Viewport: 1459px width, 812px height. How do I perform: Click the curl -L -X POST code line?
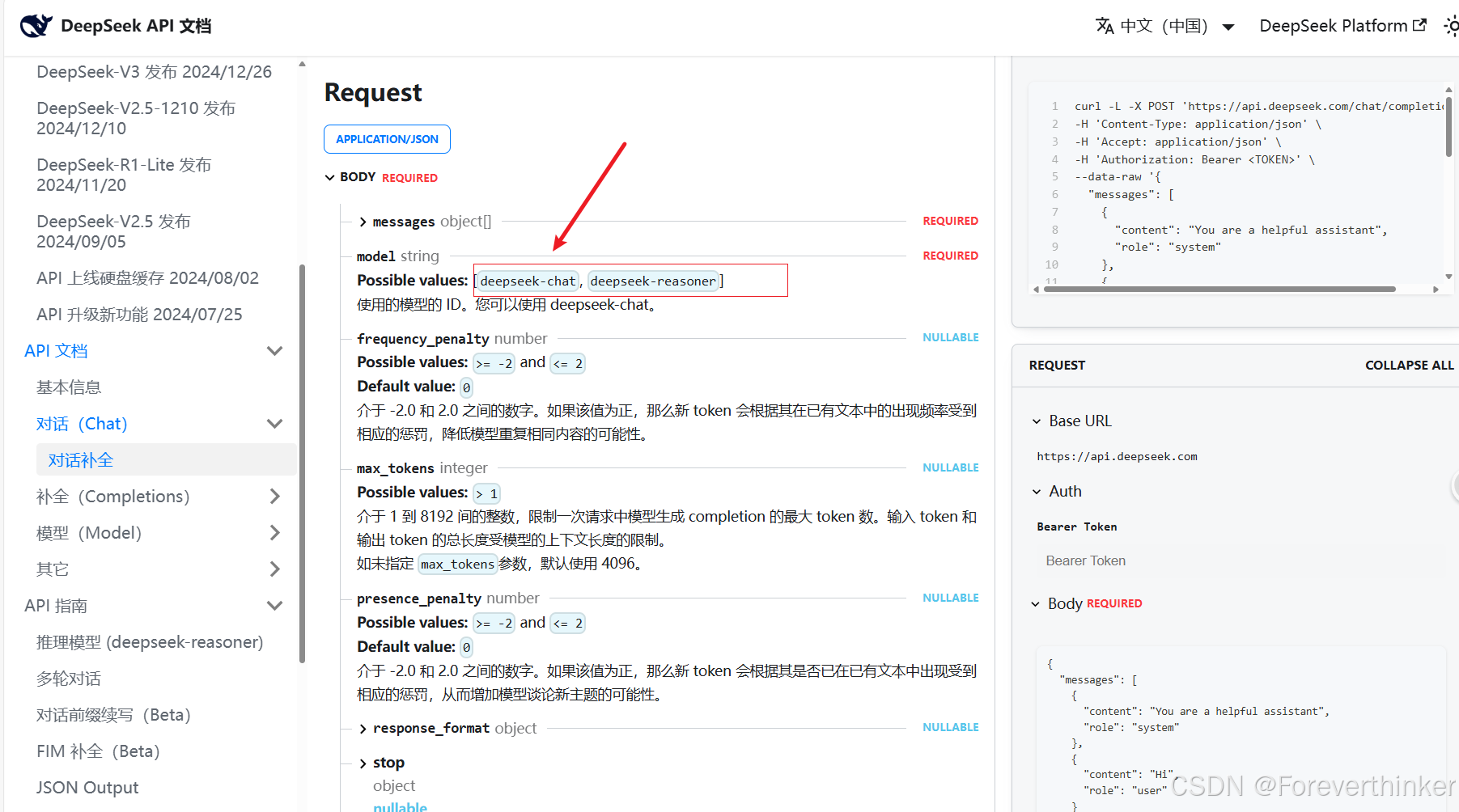[x=1258, y=107]
